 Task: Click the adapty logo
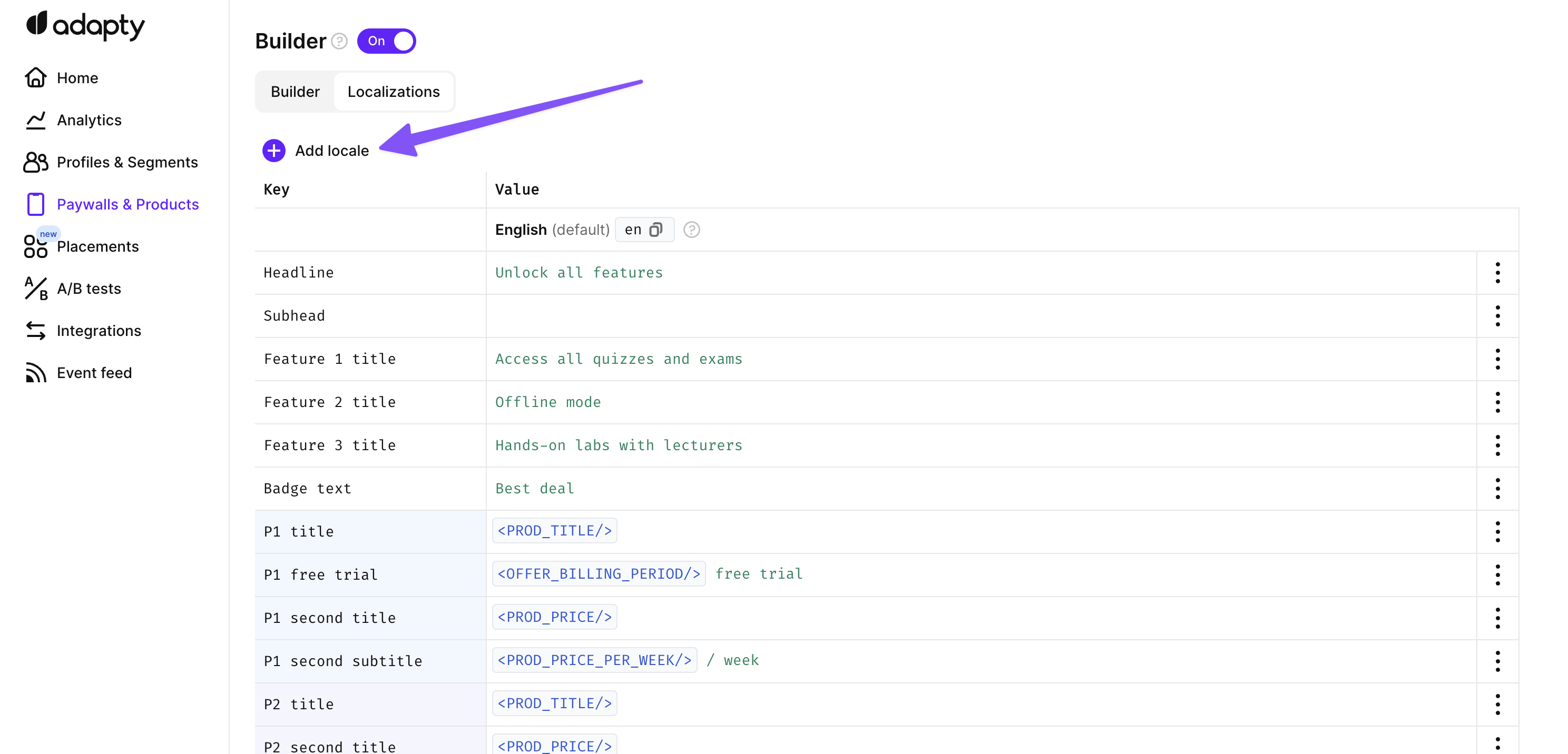85,25
